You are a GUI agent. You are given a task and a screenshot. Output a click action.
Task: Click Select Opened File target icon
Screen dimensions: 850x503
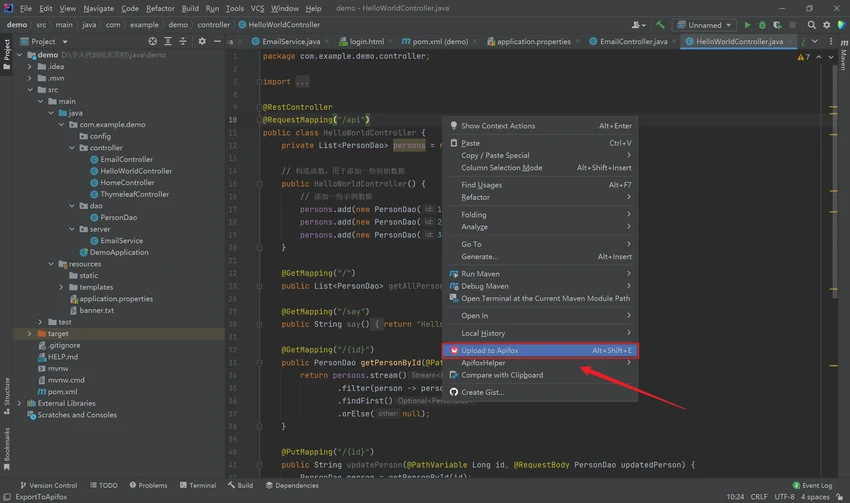(153, 41)
